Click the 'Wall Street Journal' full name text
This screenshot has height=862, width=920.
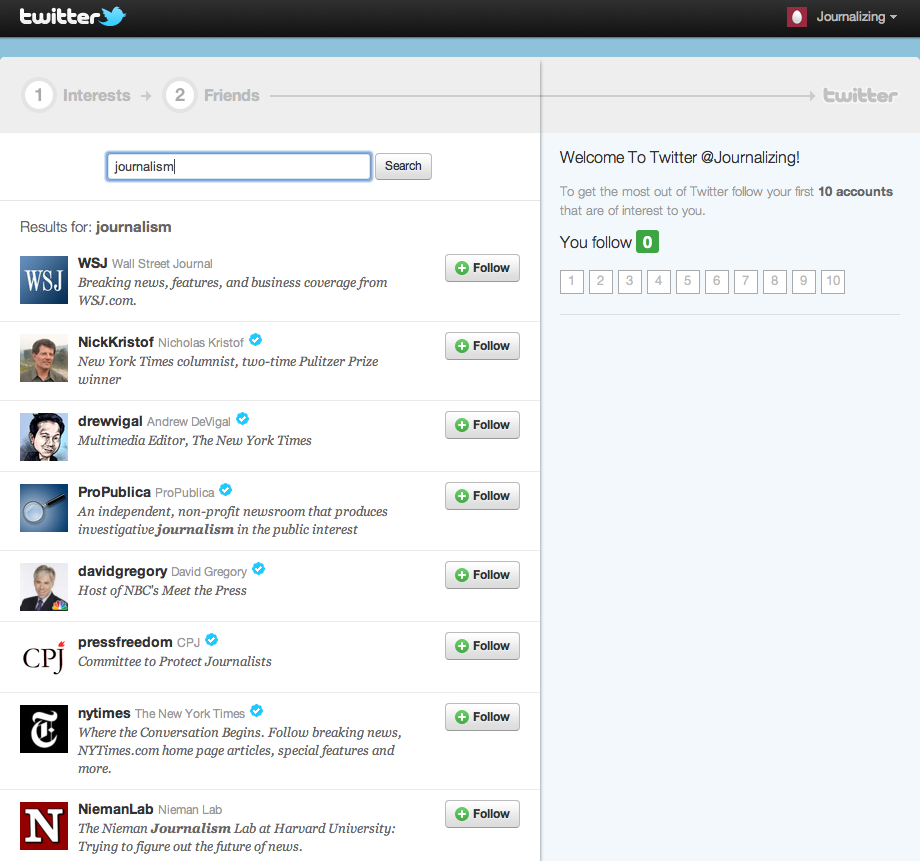[x=162, y=264]
